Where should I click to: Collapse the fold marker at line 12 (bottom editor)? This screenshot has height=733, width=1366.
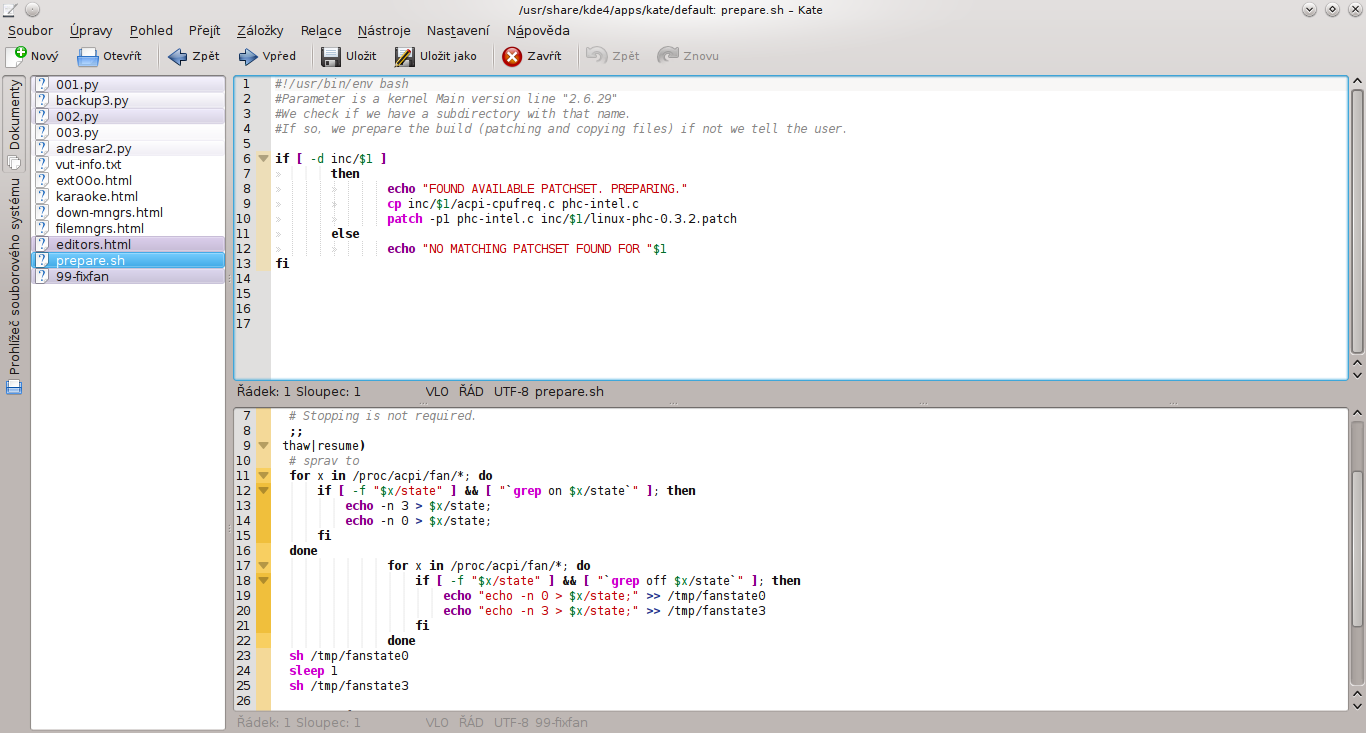tap(263, 491)
